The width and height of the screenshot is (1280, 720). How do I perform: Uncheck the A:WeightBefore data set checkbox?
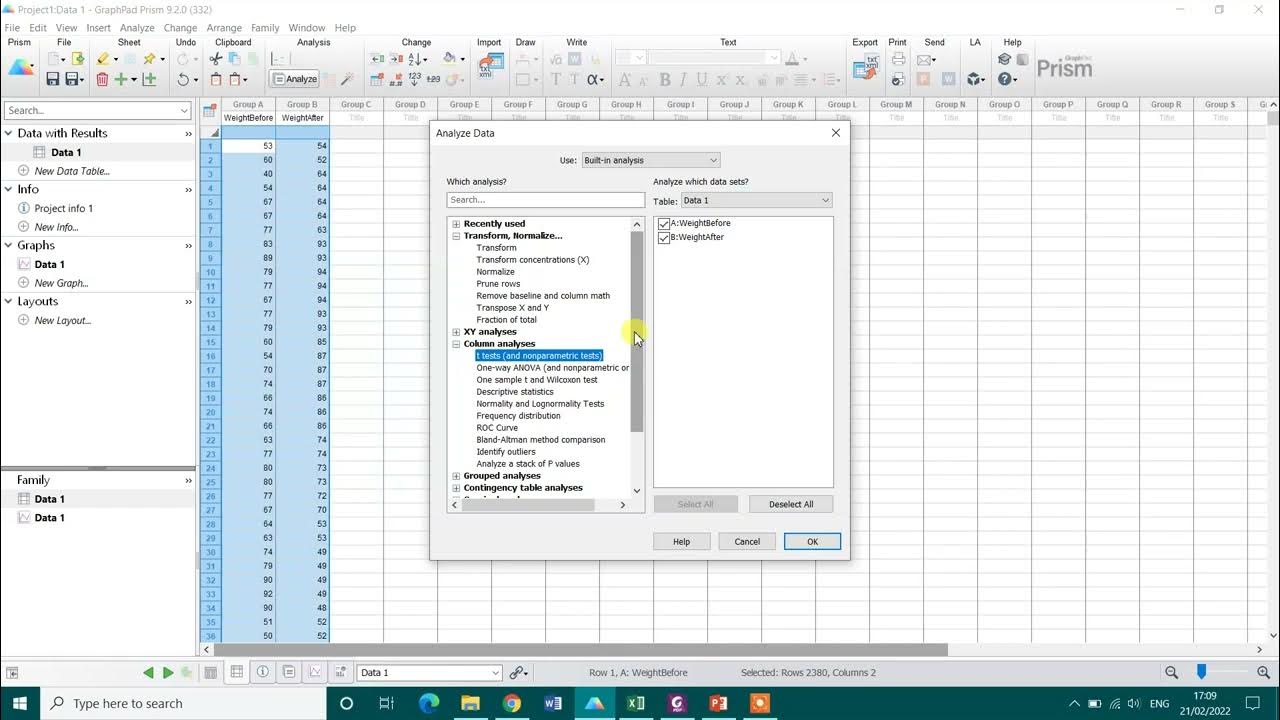[x=664, y=224]
